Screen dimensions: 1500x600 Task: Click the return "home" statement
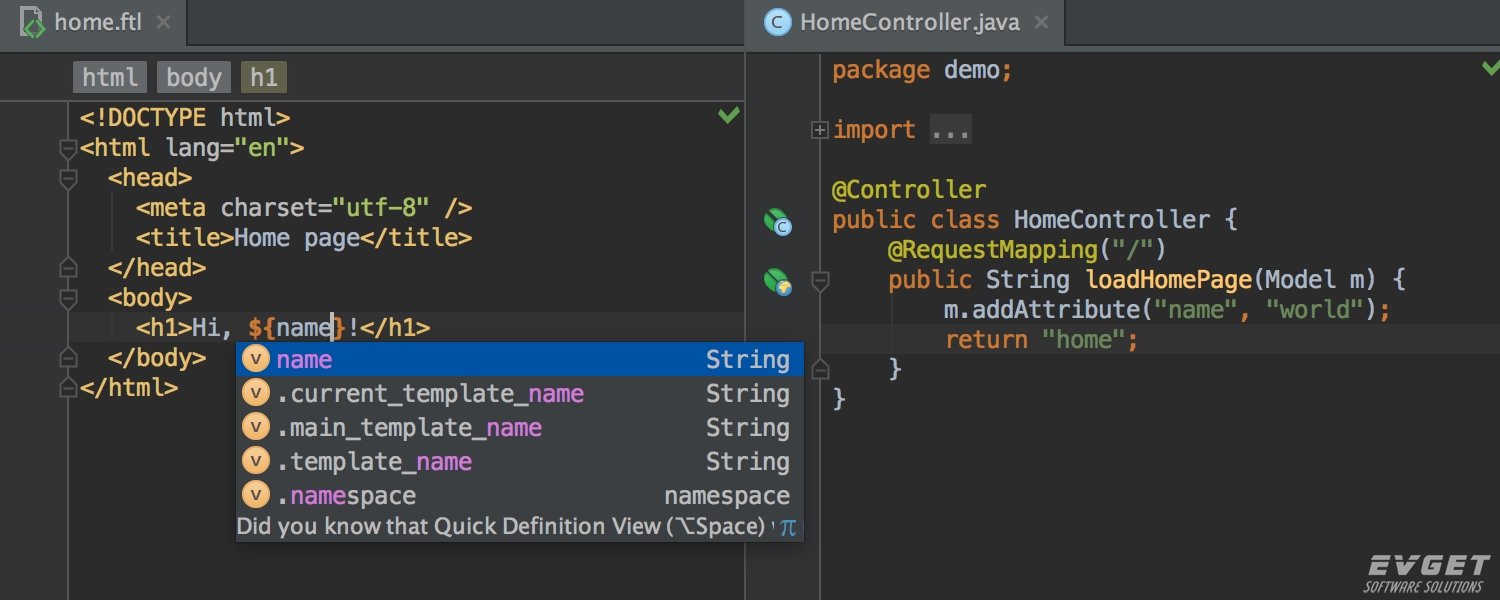[x=1042, y=340]
